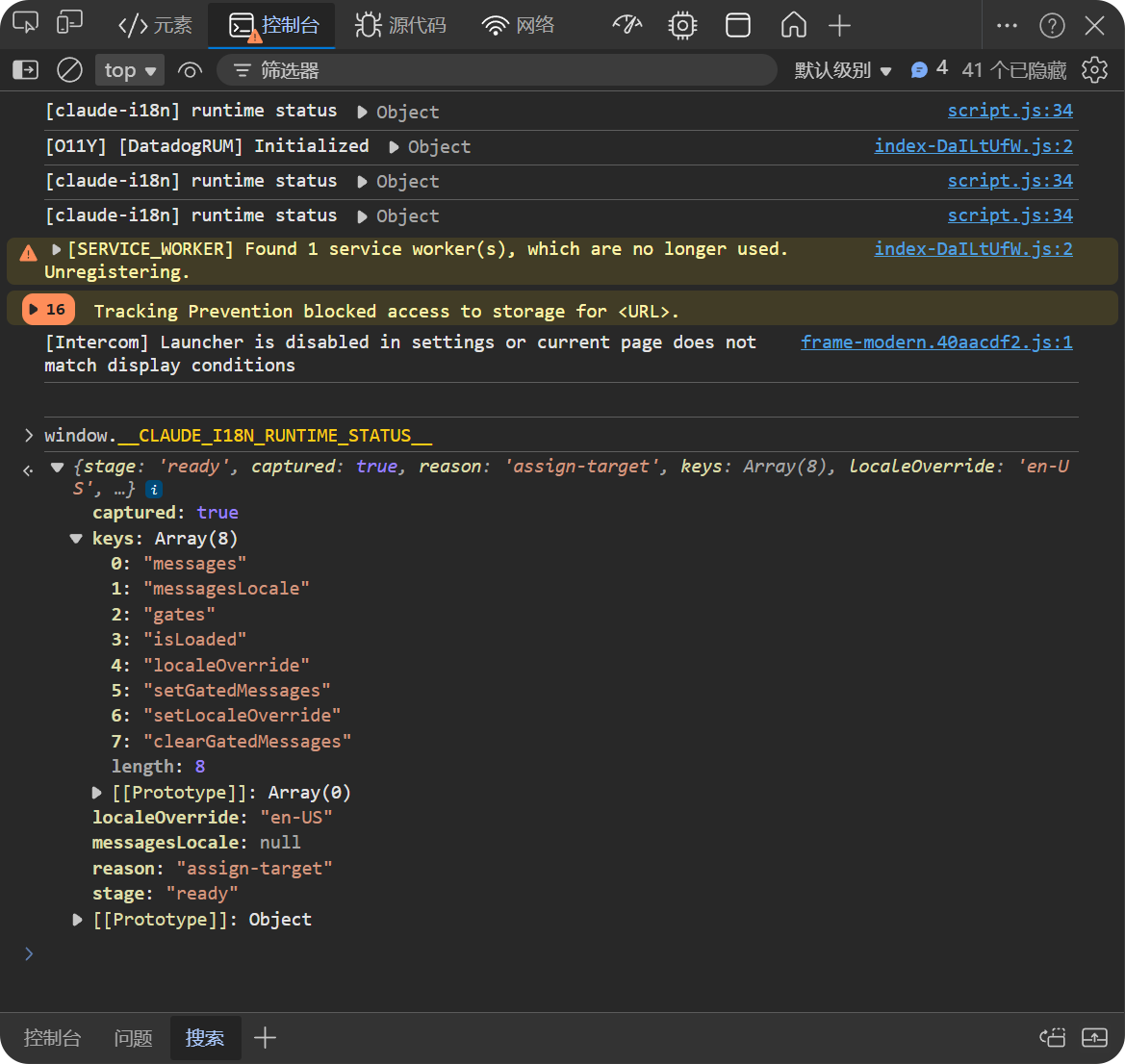Expand the object [[Prototype]] entry
This screenshot has height=1064, width=1125.
pos(77,919)
